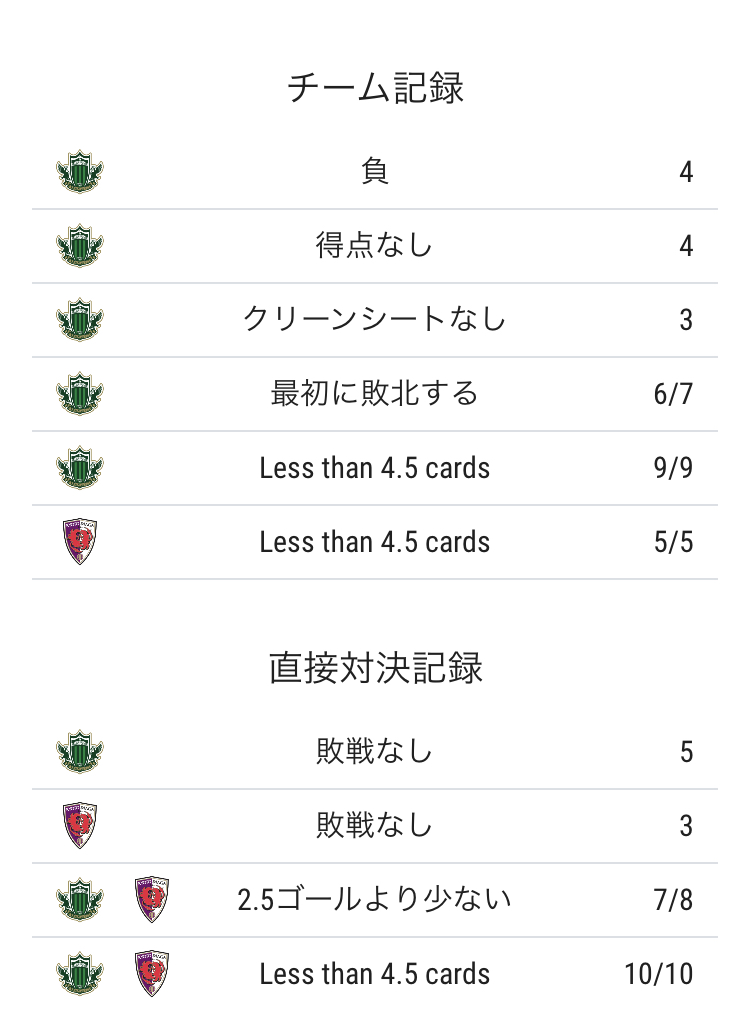Click the 6/7 value
The width and height of the screenshot is (750, 1009).
coord(673,394)
